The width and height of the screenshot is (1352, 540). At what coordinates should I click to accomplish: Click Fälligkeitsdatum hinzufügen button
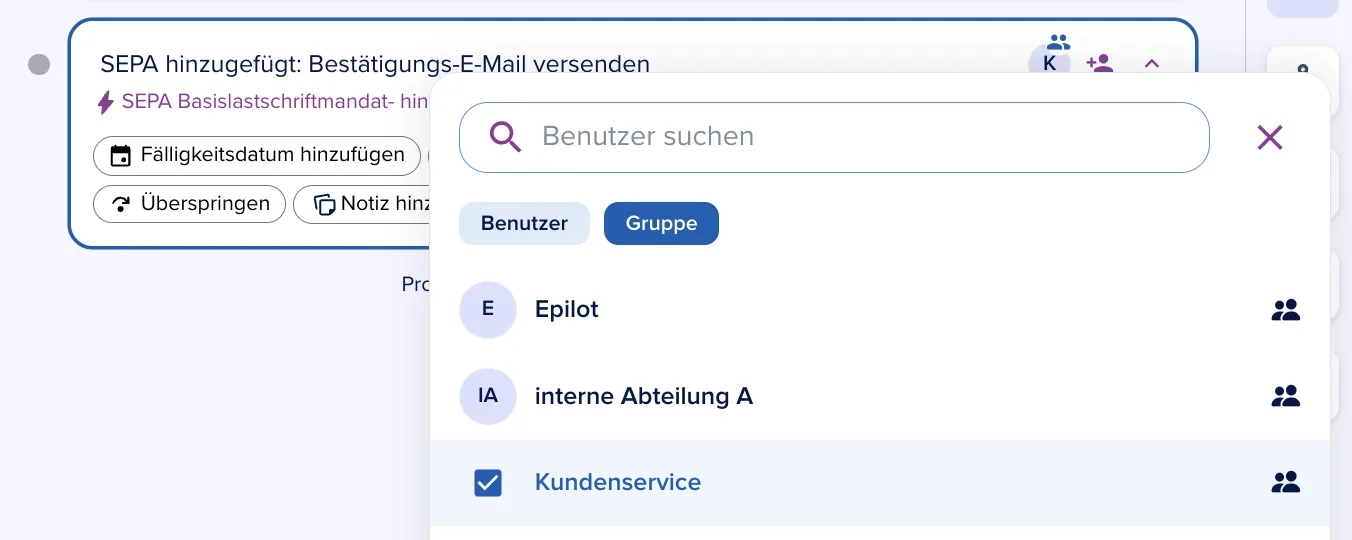click(x=257, y=155)
